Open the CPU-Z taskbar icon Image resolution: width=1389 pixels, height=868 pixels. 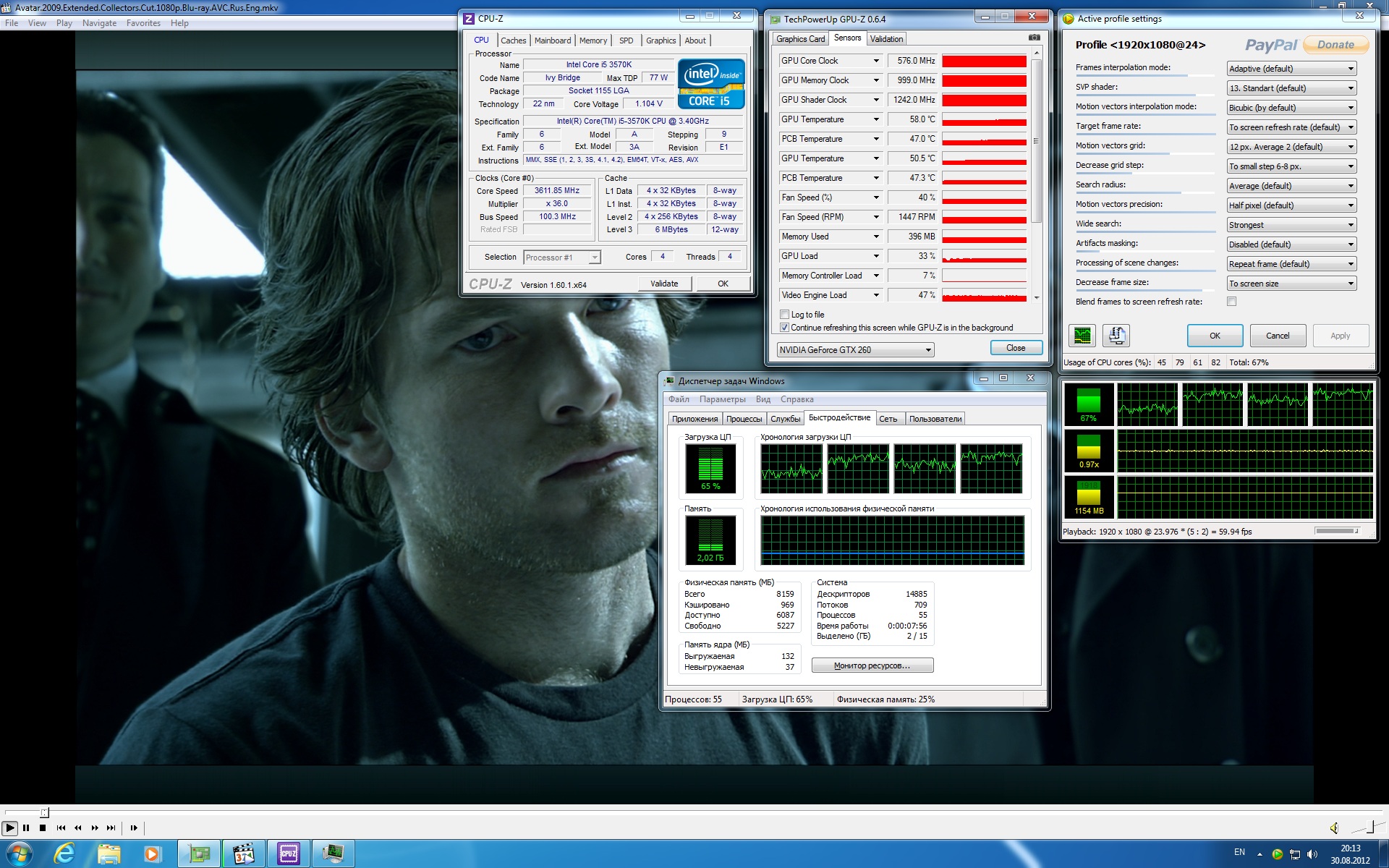click(288, 854)
